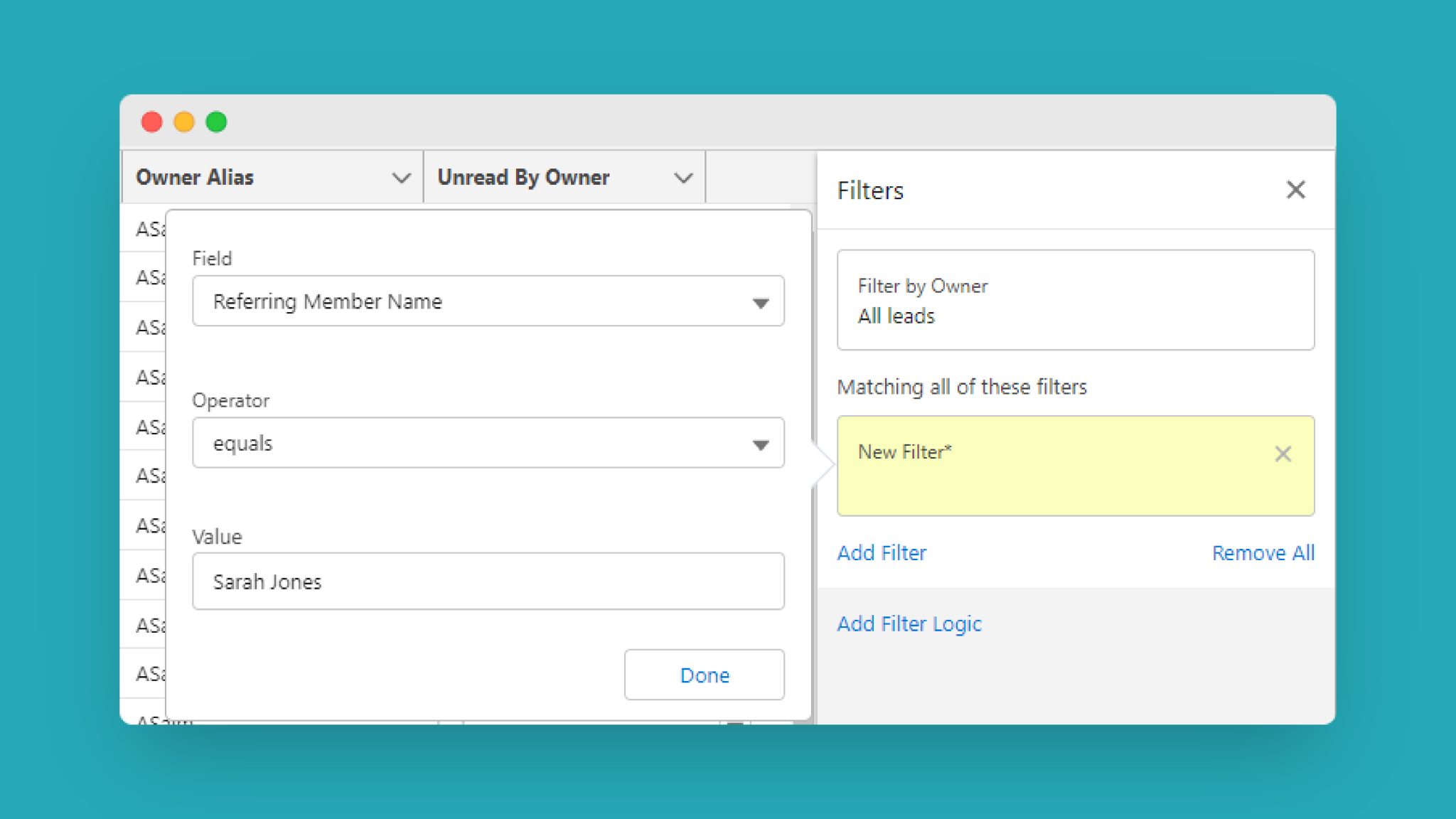Select the New Filter* card
This screenshot has height=819, width=1456.
1076,466
